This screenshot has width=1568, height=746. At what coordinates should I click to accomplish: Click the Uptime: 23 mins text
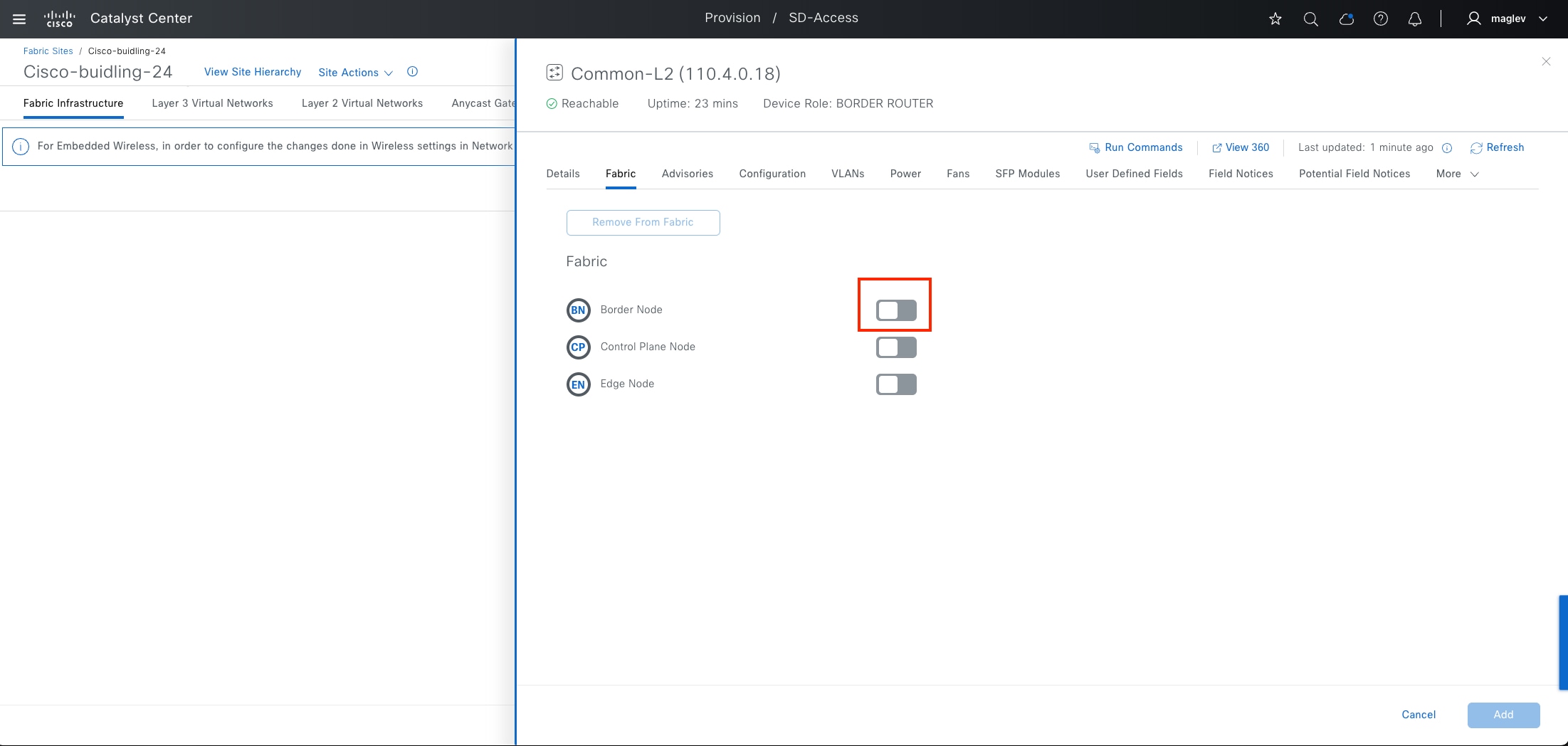693,104
